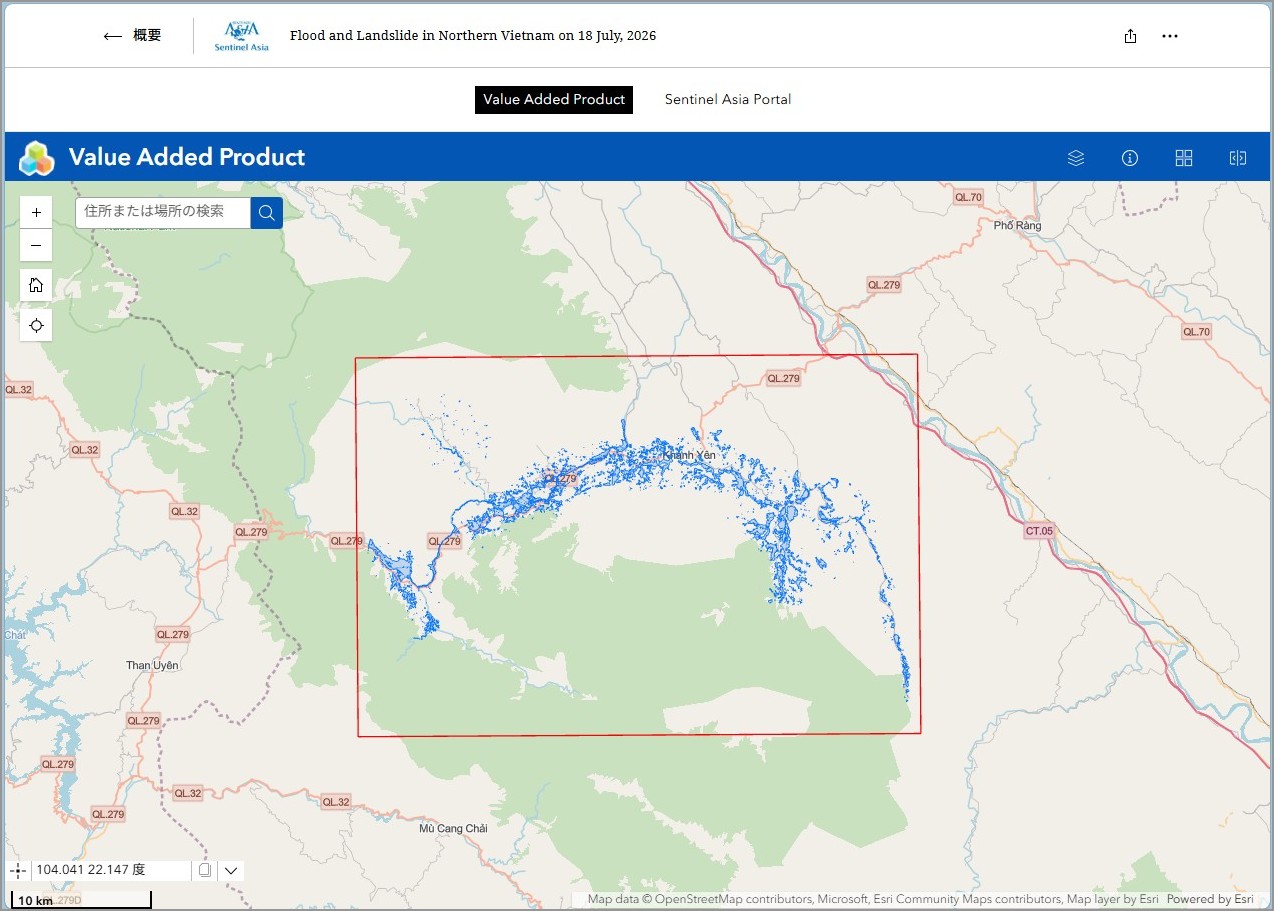This screenshot has height=911, width=1274.
Task: Copy the displayed coordinates
Action: point(205,870)
